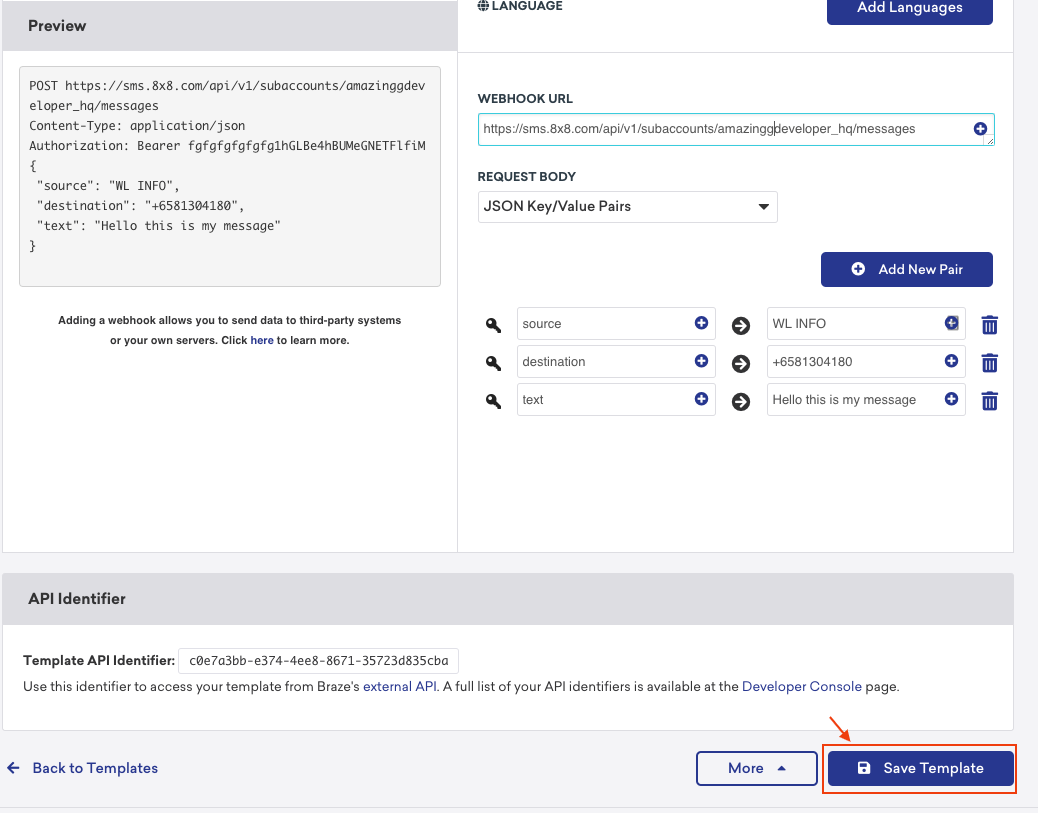Click plus icon in +6581304180 value field

click(952, 361)
